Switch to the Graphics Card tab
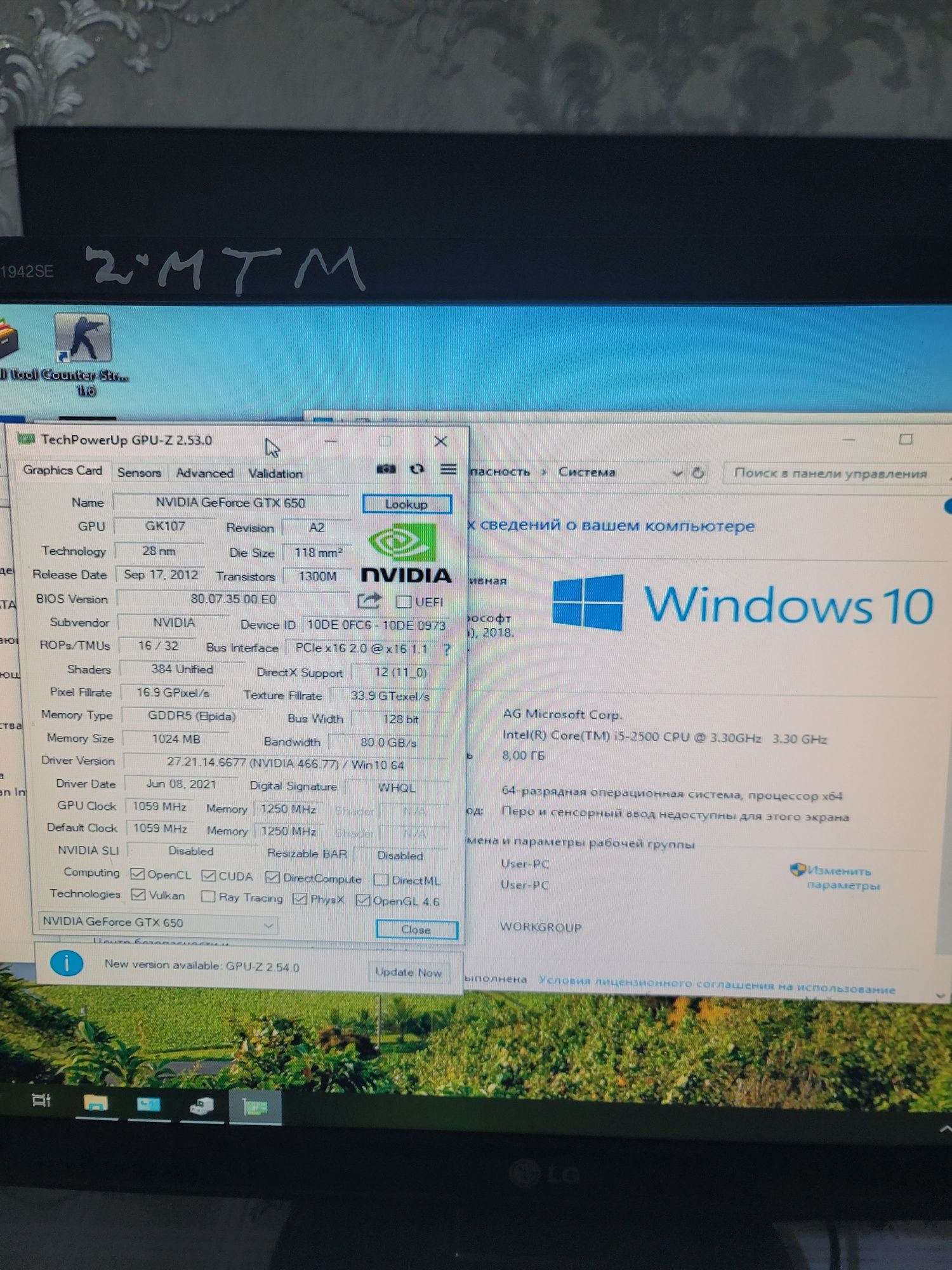This screenshot has height=1270, width=952. 62,470
